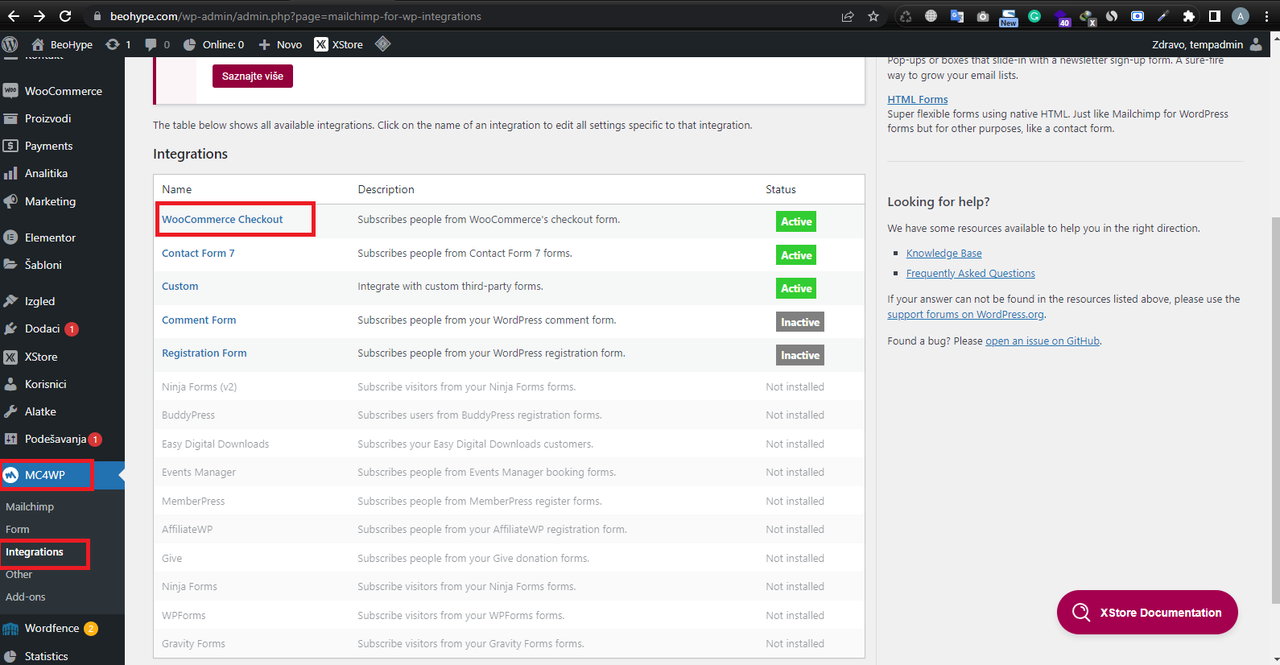The image size is (1280, 665).
Task: Open XStore in the admin bar
Action: (339, 44)
